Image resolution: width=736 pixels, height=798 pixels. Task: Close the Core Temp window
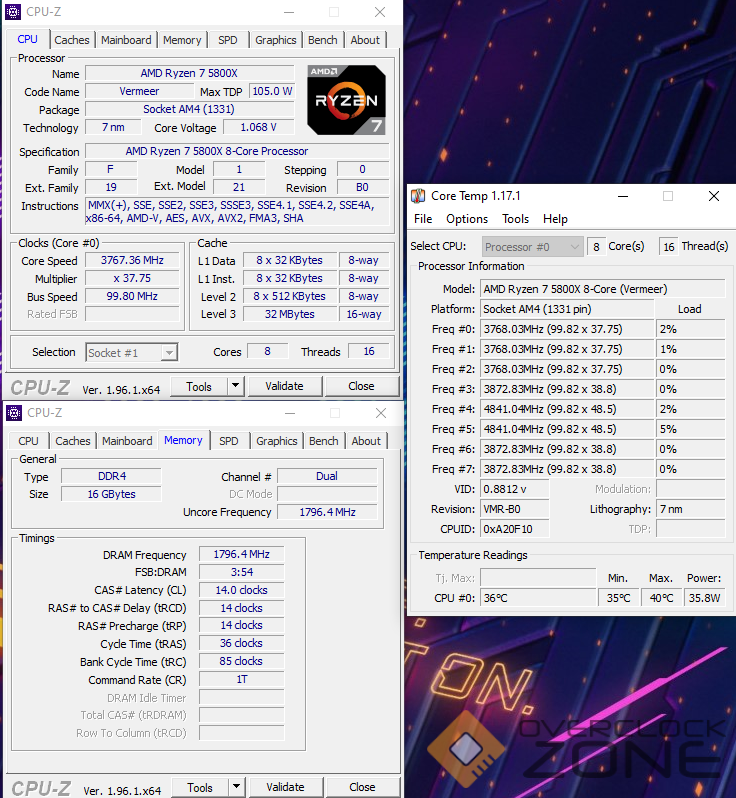(x=714, y=196)
